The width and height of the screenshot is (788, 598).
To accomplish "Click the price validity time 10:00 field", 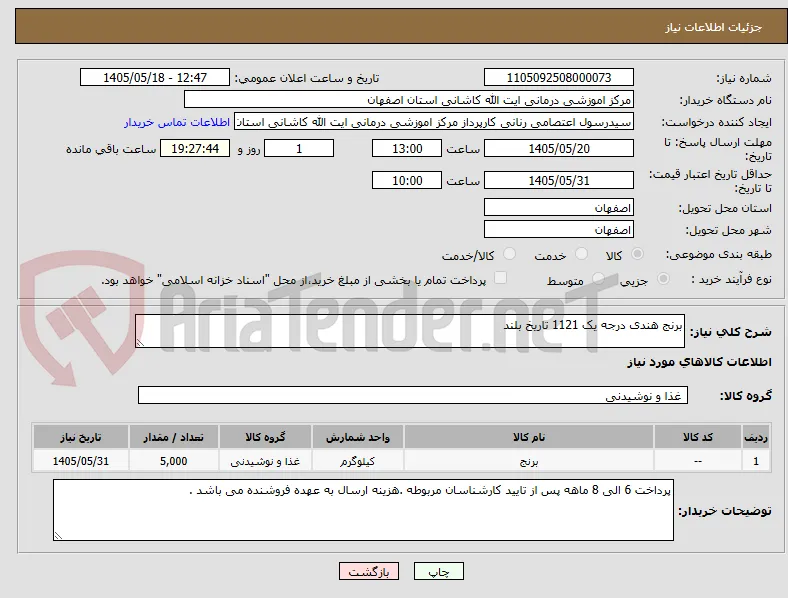I will pyautogui.click(x=407, y=180).
